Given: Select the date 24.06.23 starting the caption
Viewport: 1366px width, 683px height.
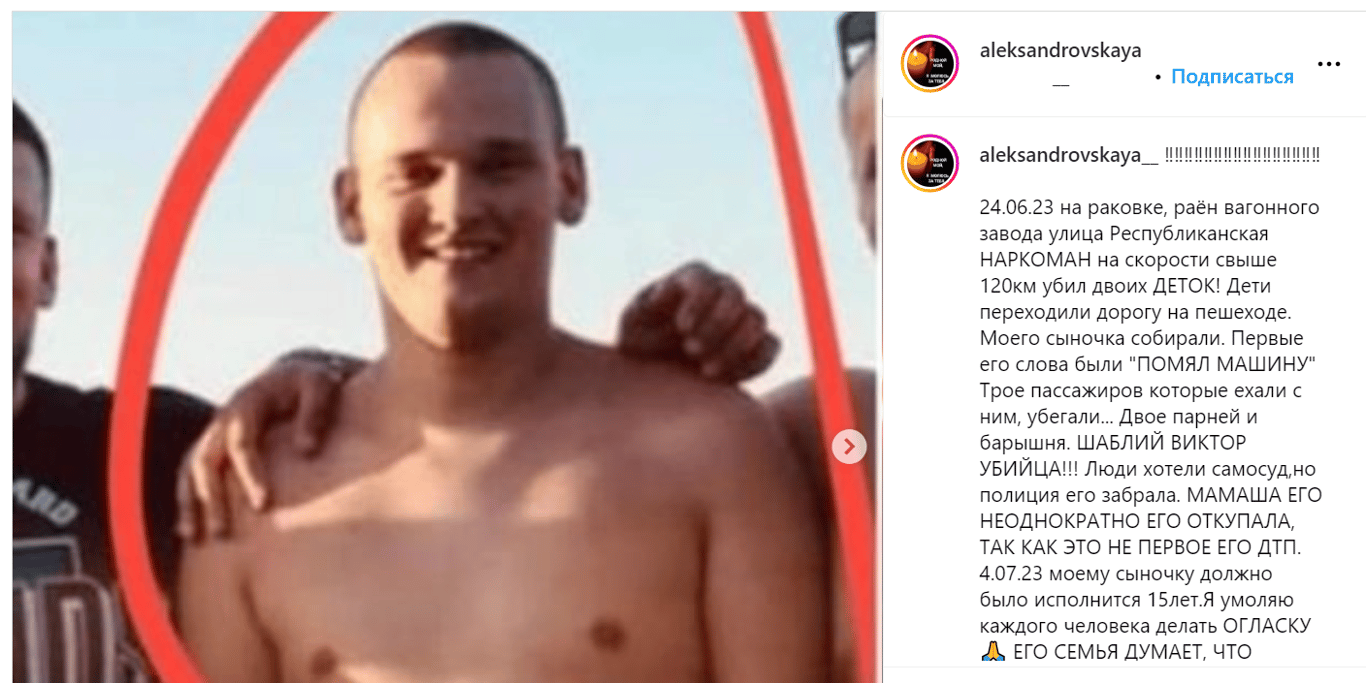Looking at the screenshot, I should 1011,208.
